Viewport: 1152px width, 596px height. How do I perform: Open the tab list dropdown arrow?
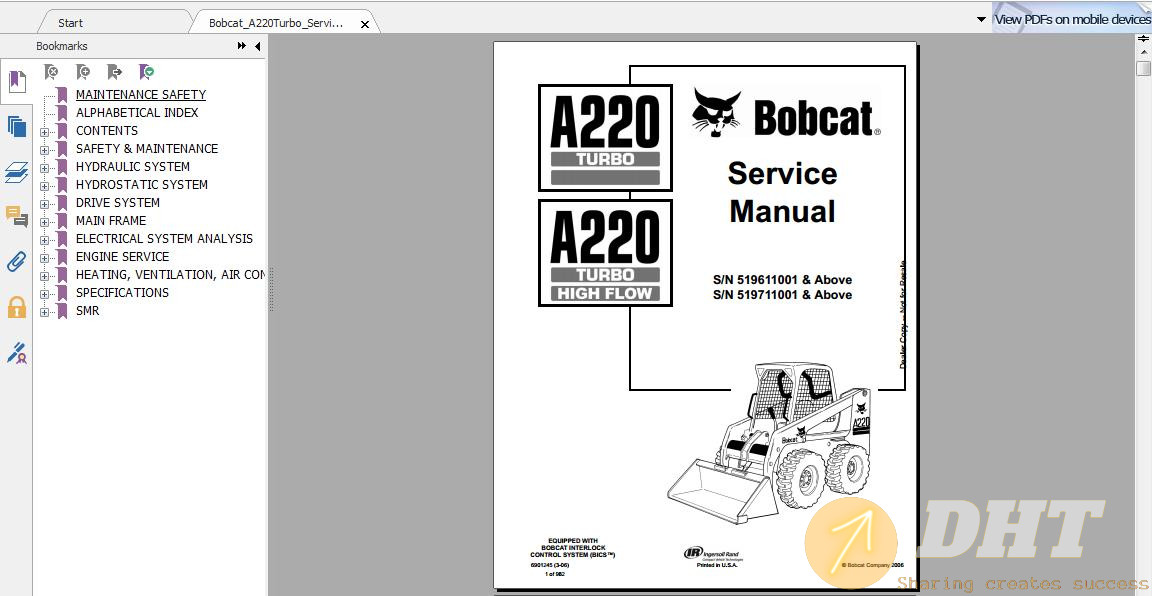982,20
